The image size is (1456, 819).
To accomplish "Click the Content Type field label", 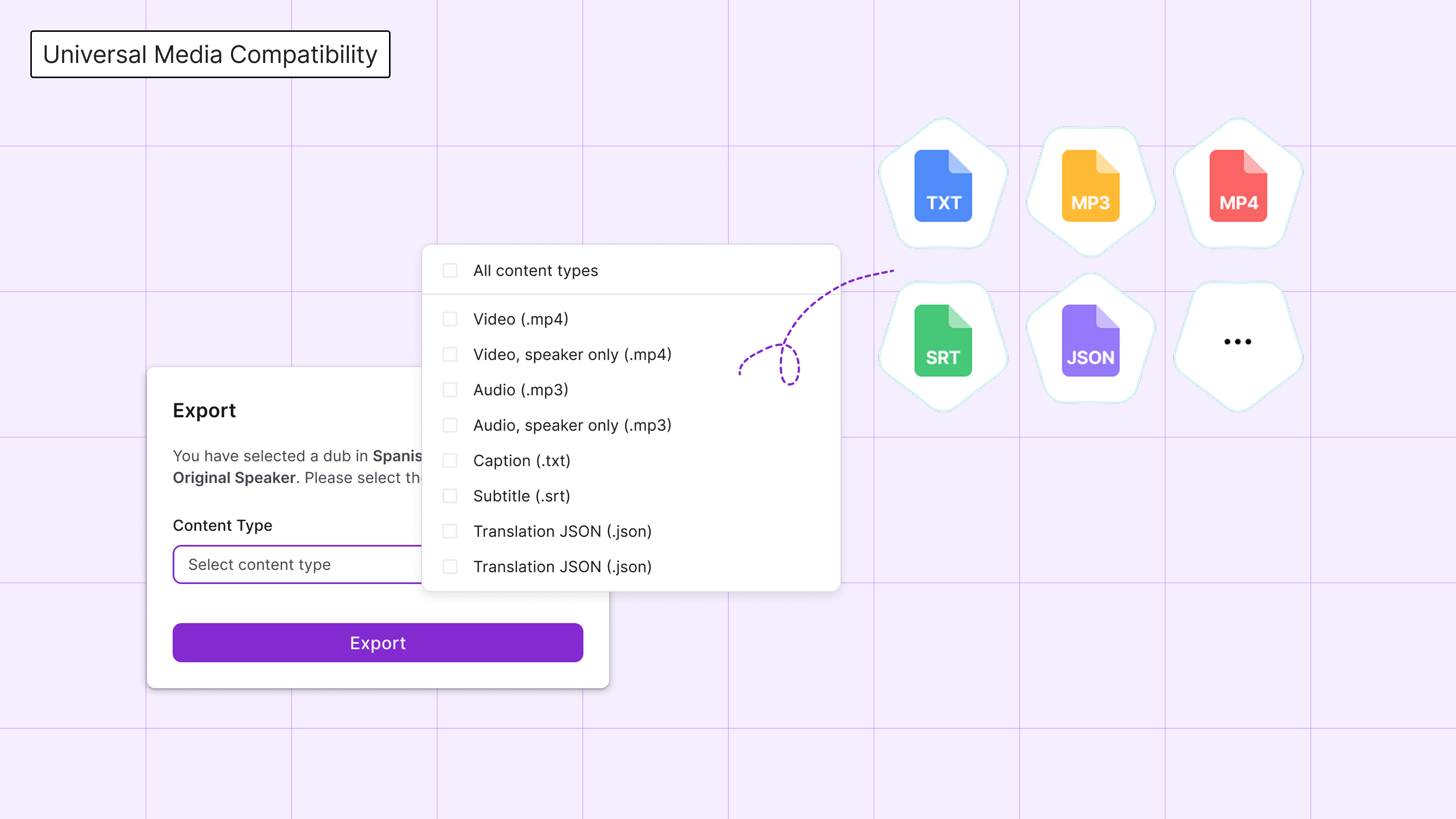I will 222,526.
